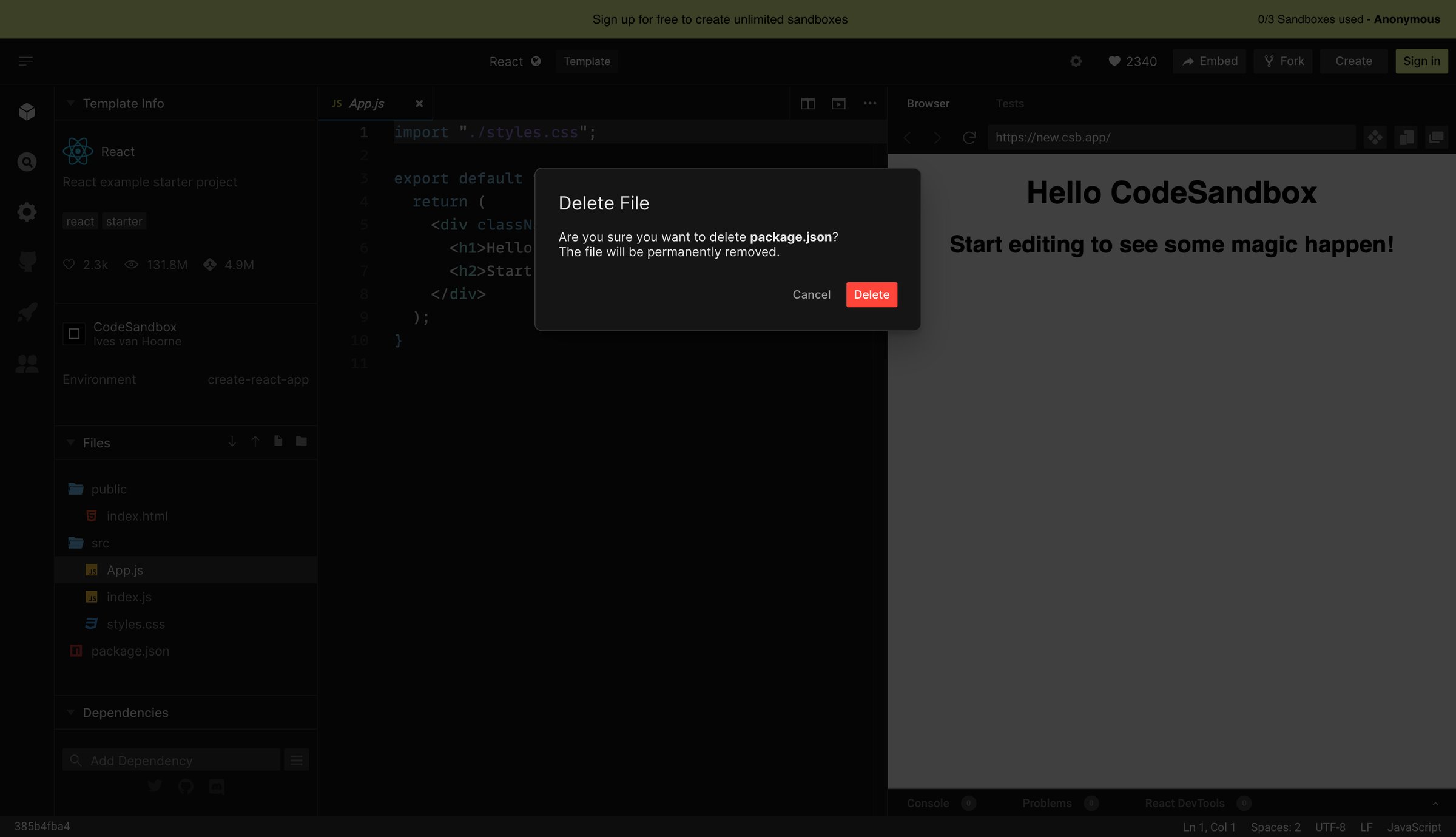Open the hamburger menu icon

click(25, 61)
